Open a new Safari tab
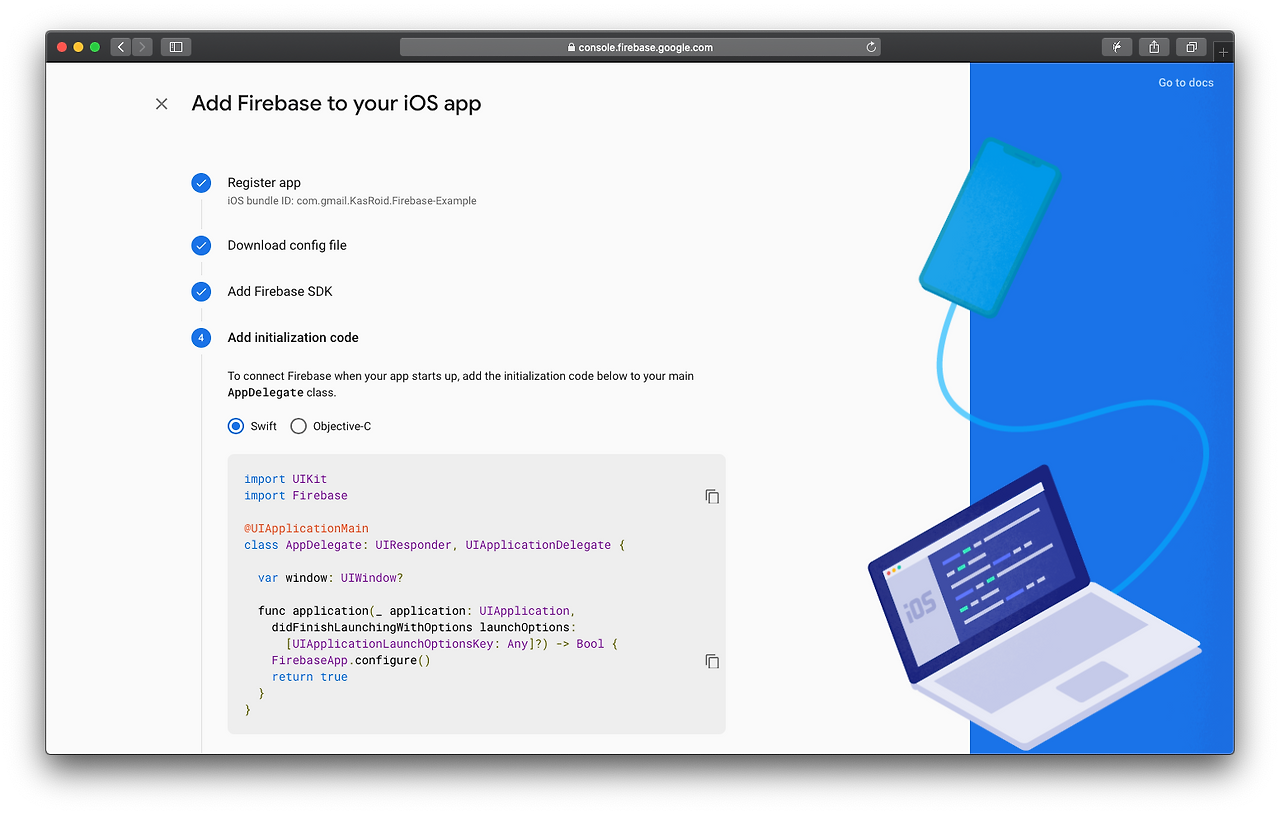Screen dimensions: 1280x815 pos(1223,52)
